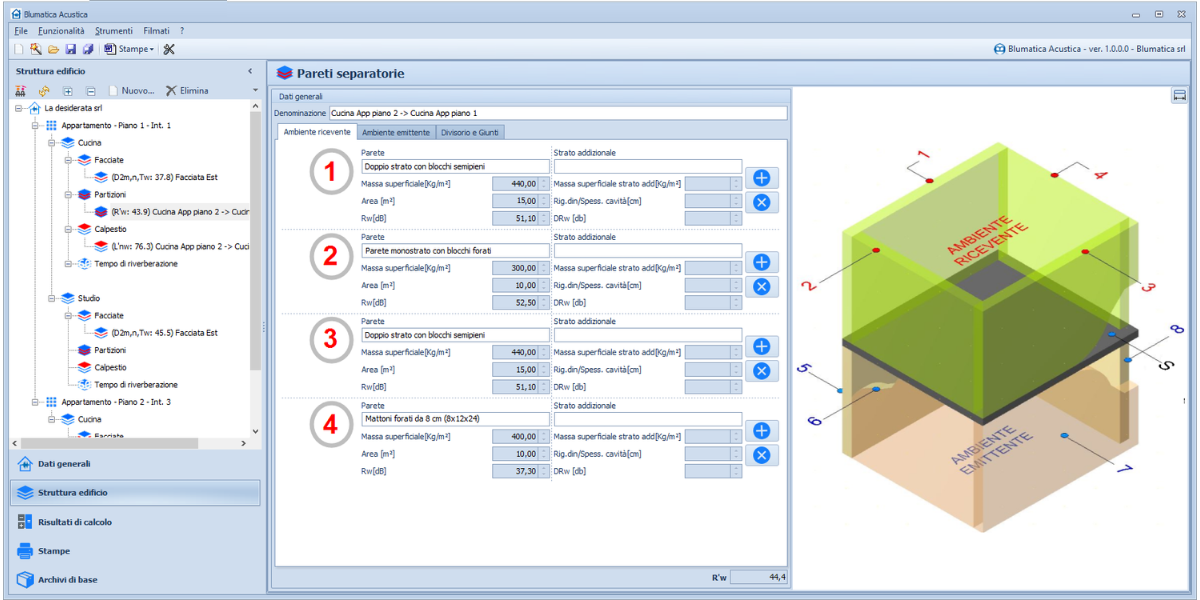Click the Elimina button
1200x600 pixels.
coord(188,91)
